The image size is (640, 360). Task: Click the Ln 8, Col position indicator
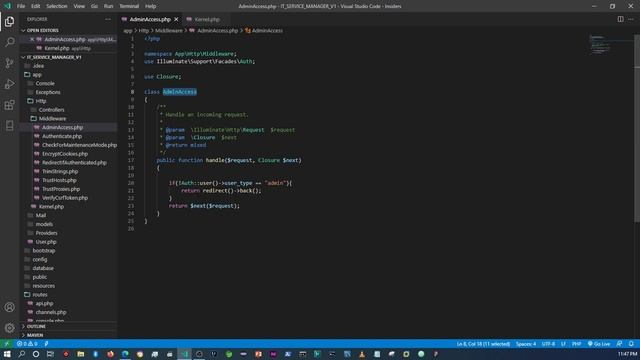tap(483, 344)
